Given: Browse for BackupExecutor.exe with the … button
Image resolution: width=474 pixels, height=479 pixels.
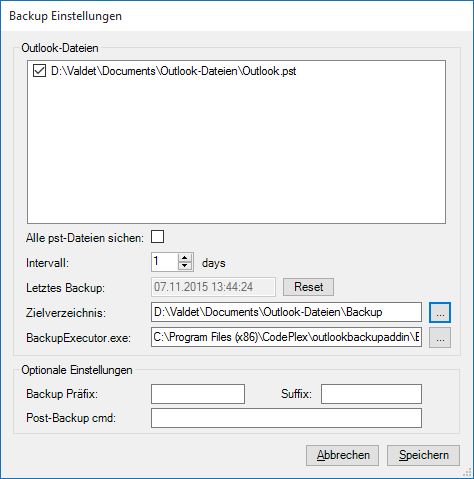Looking at the screenshot, I should (x=440, y=338).
